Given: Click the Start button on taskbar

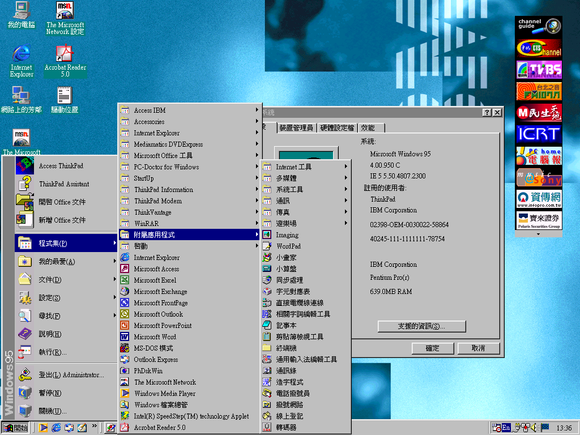Looking at the screenshot, I should point(16,428).
